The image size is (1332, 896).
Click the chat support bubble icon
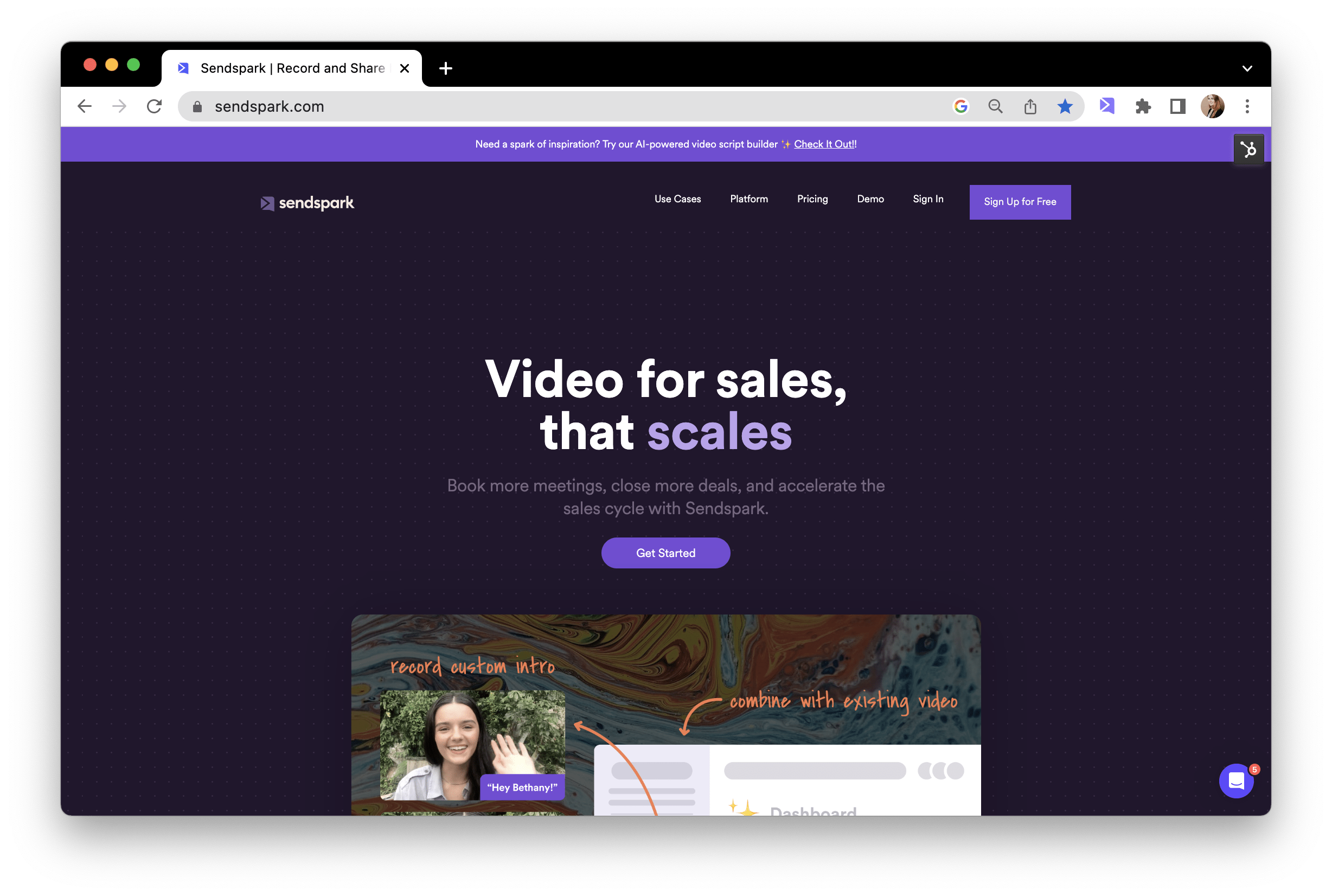click(x=1237, y=781)
